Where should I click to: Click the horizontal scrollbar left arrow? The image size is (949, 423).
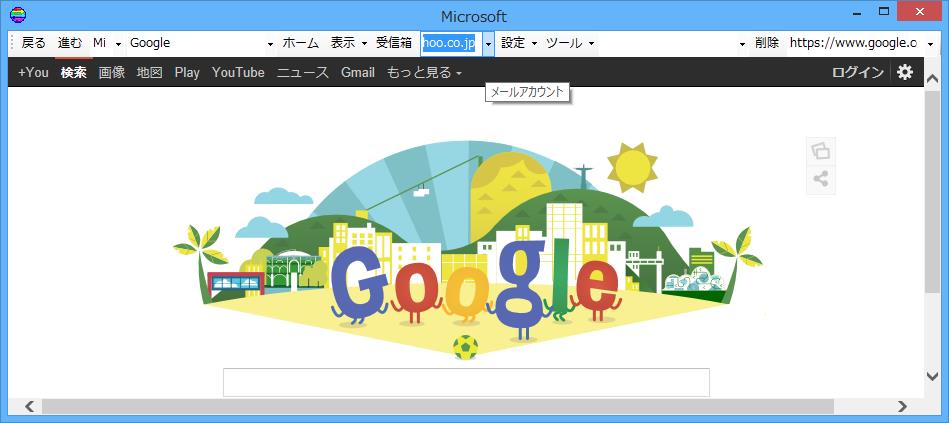point(29,406)
